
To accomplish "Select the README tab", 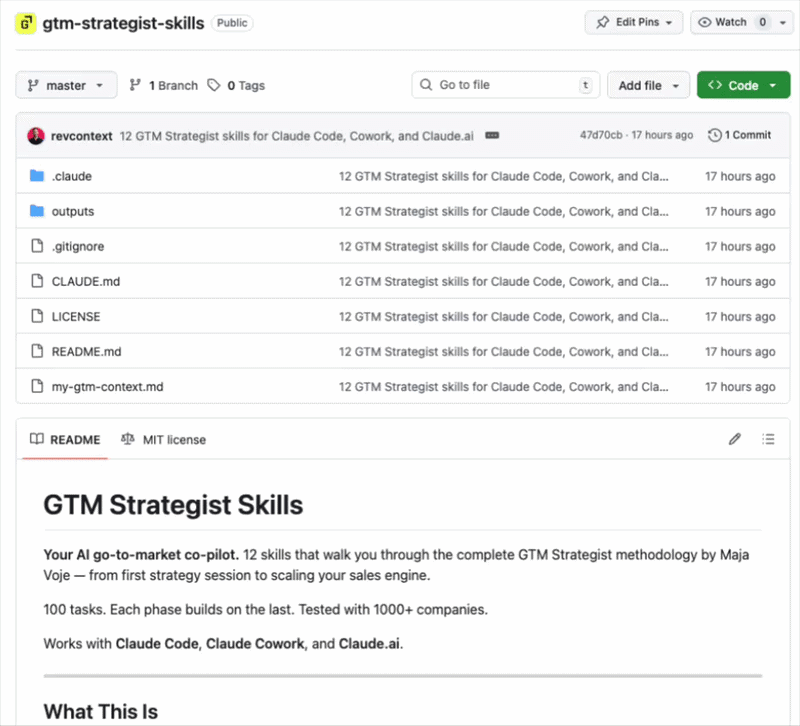I will 65,439.
